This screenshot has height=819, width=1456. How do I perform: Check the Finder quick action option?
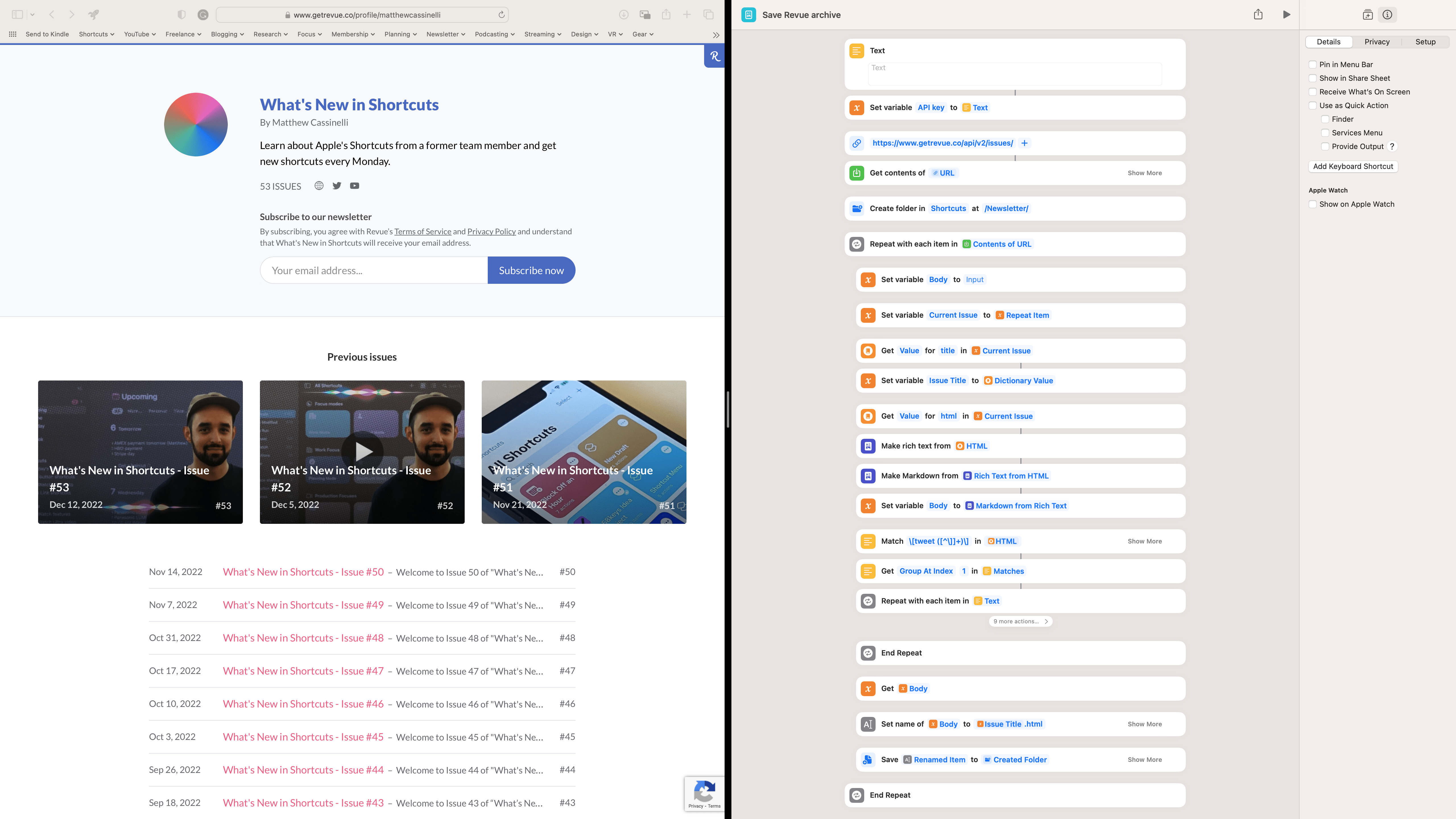coord(1325,119)
